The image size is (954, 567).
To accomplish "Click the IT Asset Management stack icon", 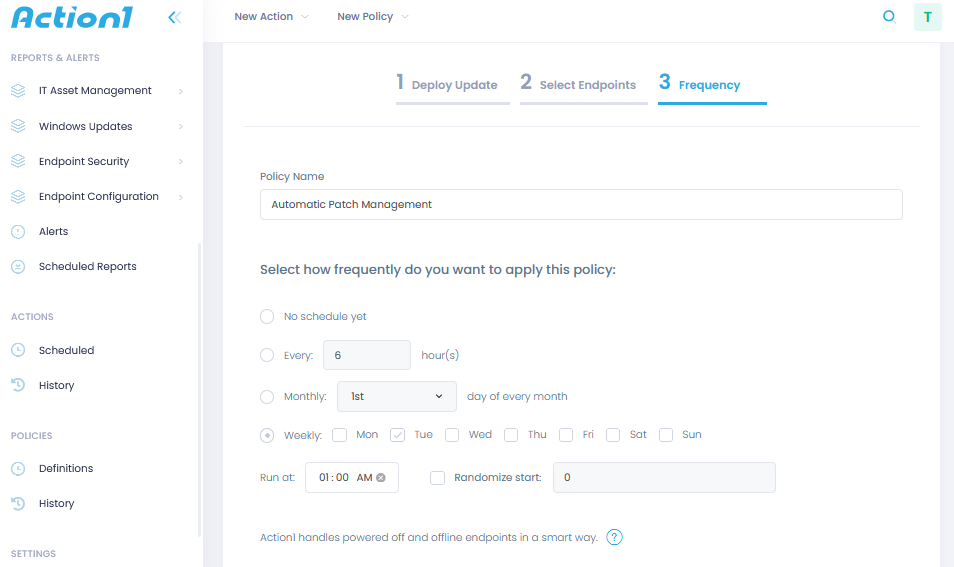I will [x=18, y=91].
